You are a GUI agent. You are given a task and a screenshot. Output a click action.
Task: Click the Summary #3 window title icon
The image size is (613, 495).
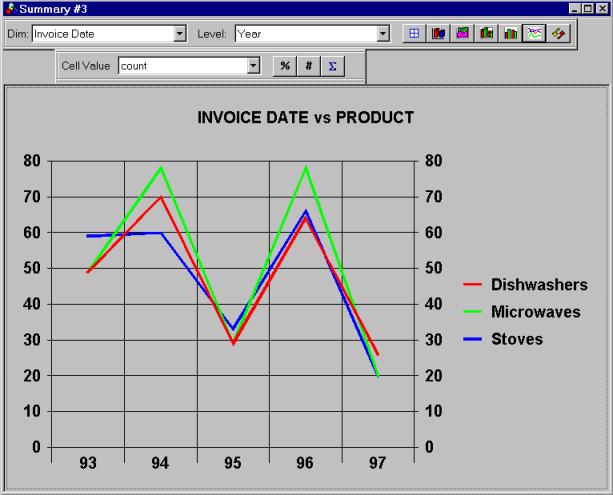coord(10,8)
